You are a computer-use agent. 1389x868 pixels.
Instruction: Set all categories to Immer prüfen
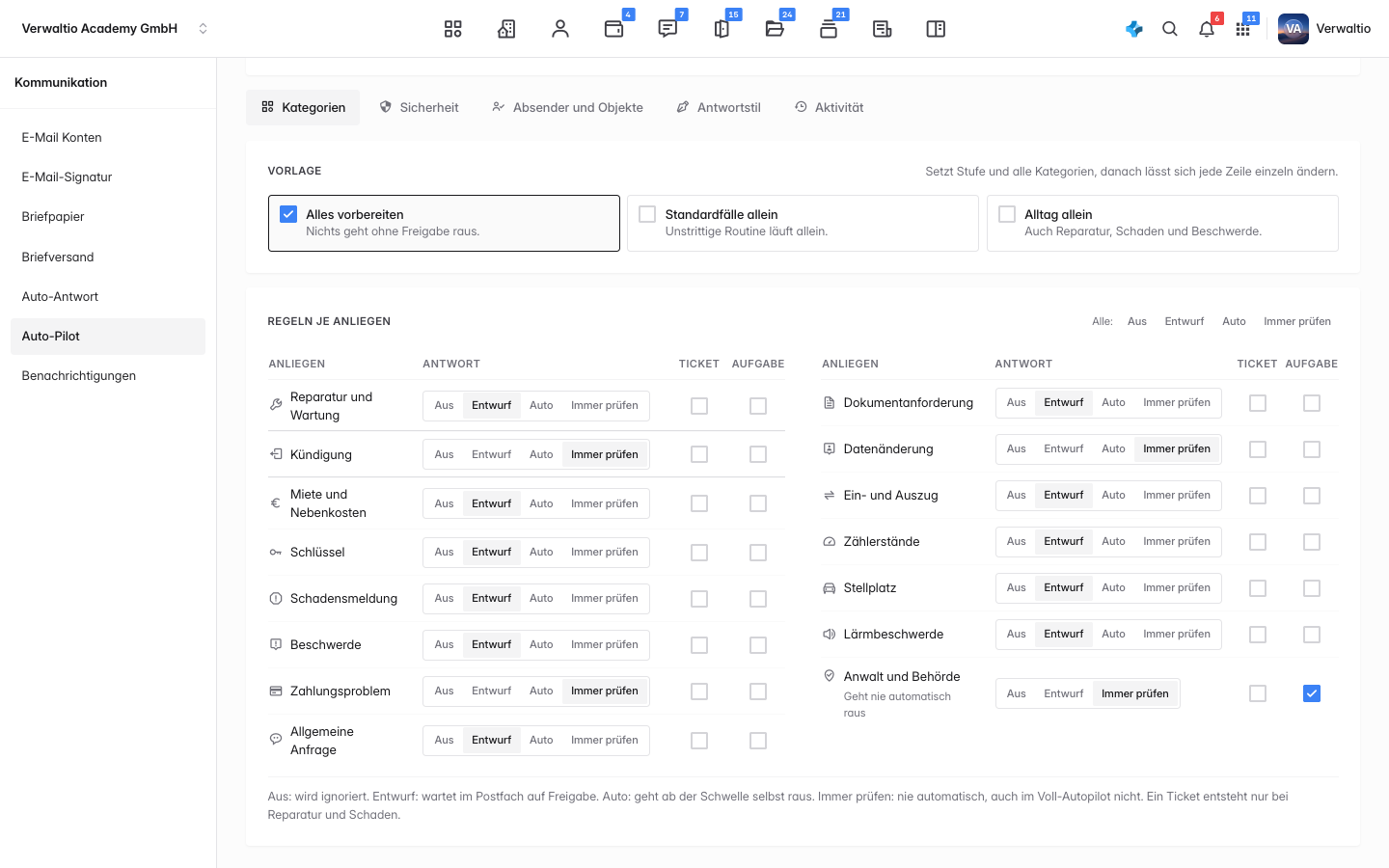[1297, 321]
